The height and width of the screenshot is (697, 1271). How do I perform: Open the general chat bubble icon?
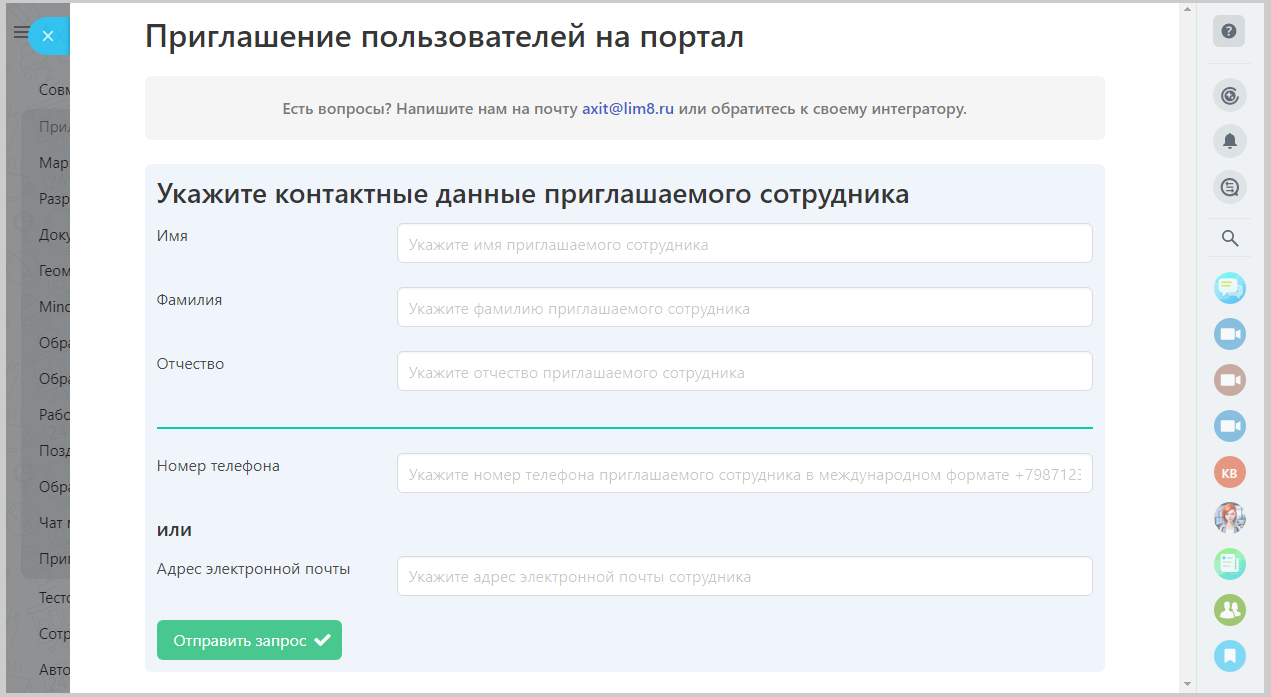click(1229, 289)
